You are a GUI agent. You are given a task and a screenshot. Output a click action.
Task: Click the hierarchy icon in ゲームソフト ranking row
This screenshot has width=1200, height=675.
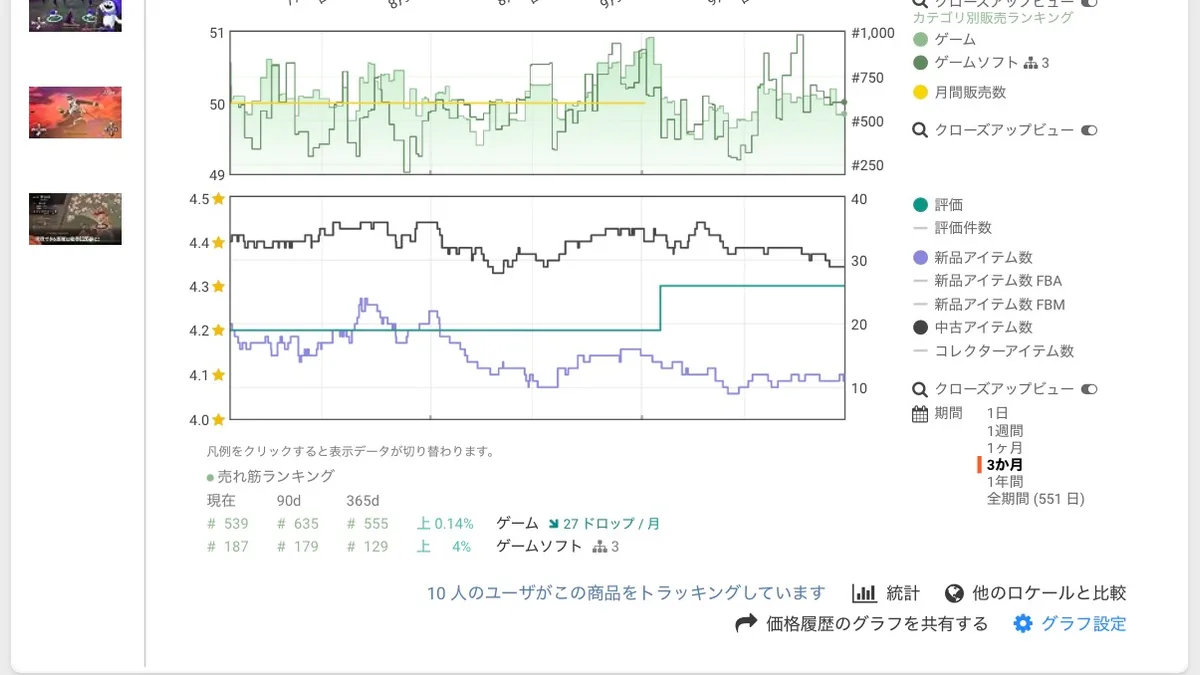point(600,546)
